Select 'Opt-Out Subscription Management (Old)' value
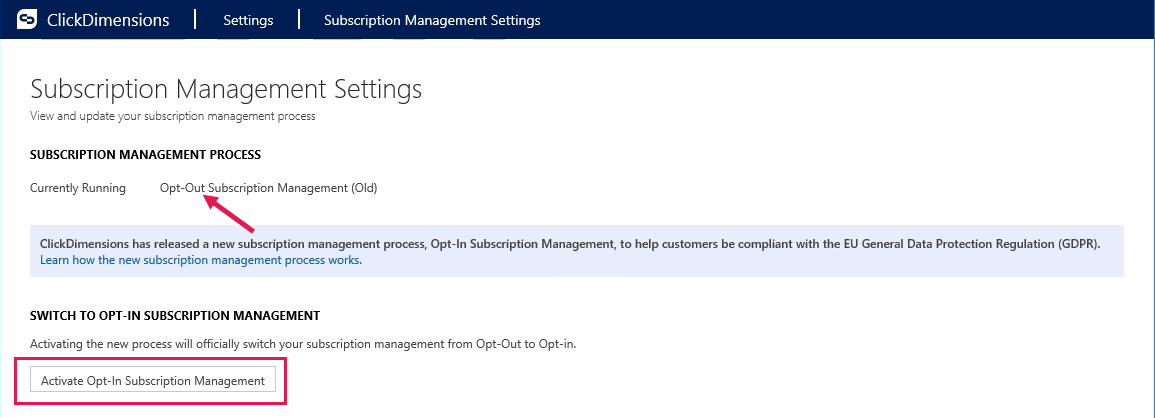1155x418 pixels. pyautogui.click(x=268, y=188)
